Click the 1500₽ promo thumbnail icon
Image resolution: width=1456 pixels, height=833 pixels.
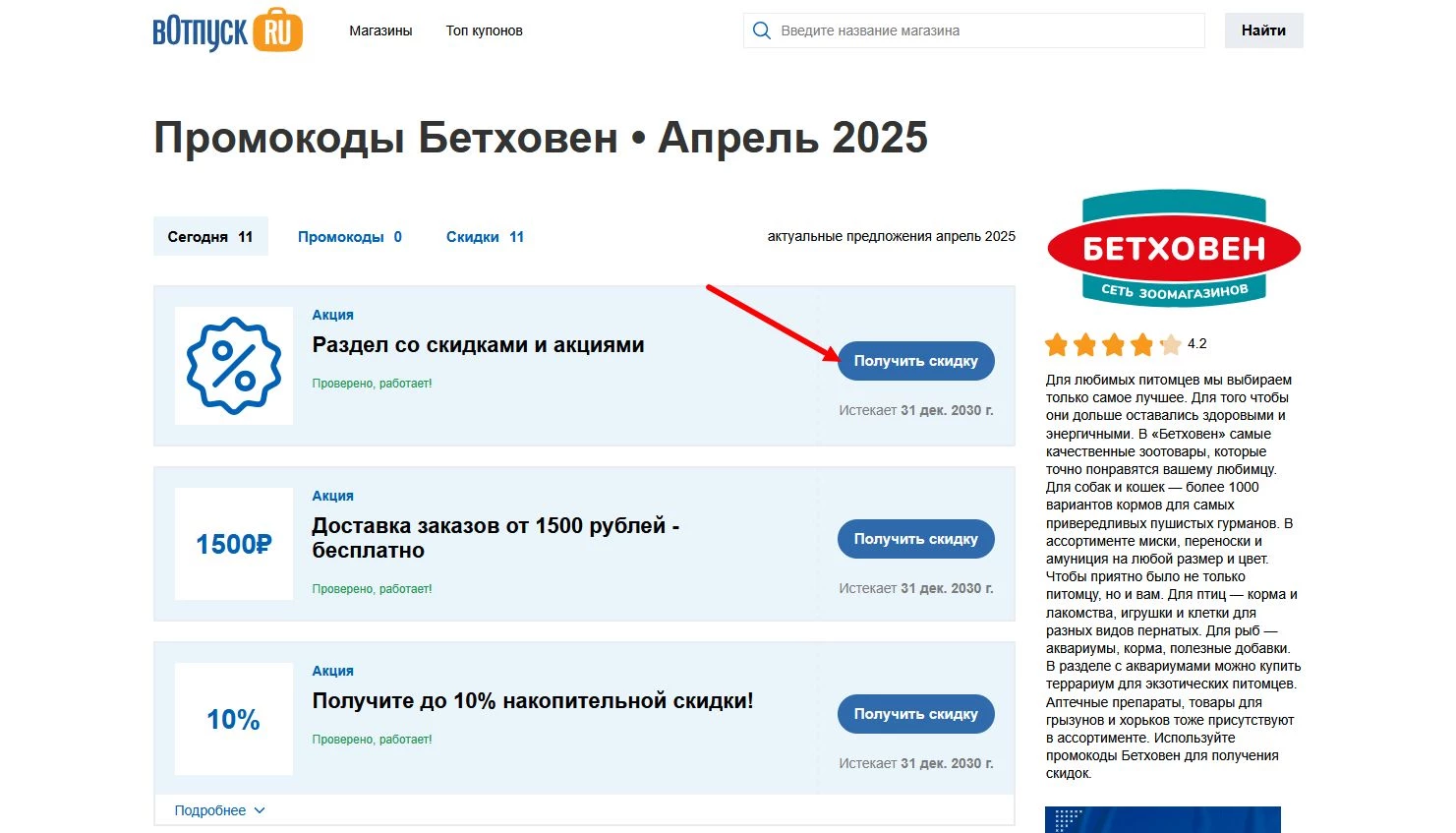pyautogui.click(x=233, y=543)
